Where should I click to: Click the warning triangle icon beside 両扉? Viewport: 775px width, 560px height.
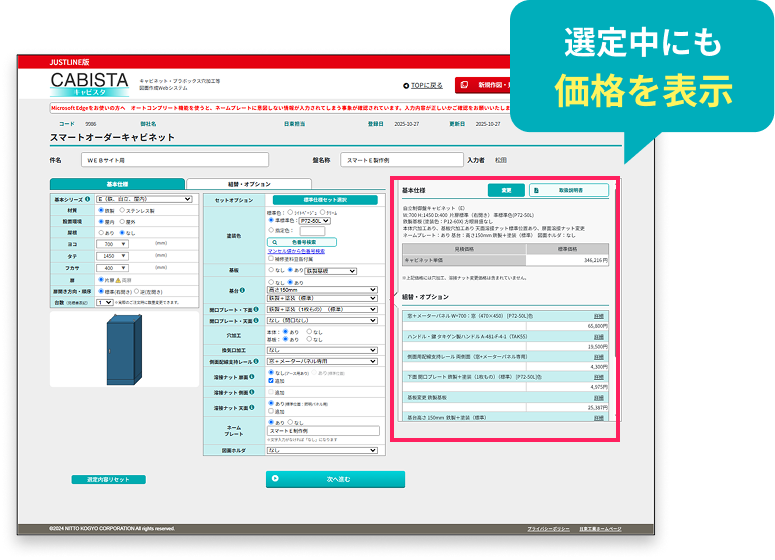pos(118,280)
